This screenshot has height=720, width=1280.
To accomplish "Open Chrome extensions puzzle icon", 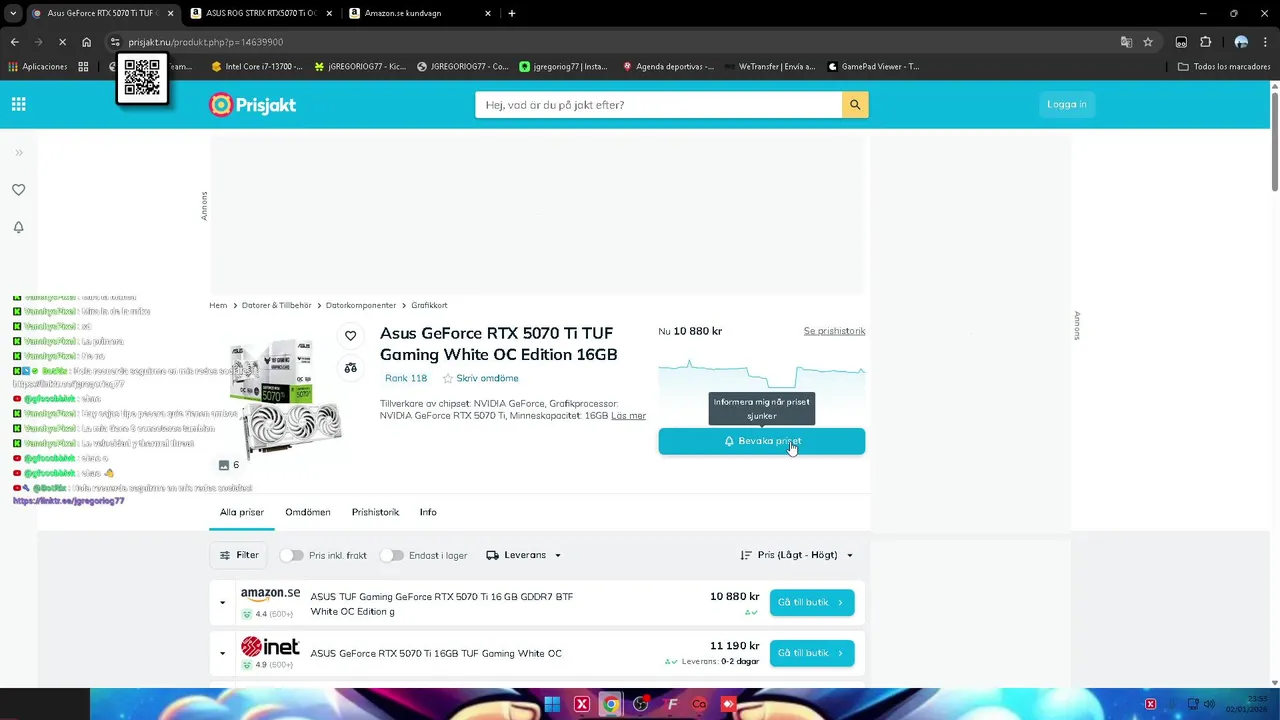I will (1205, 42).
